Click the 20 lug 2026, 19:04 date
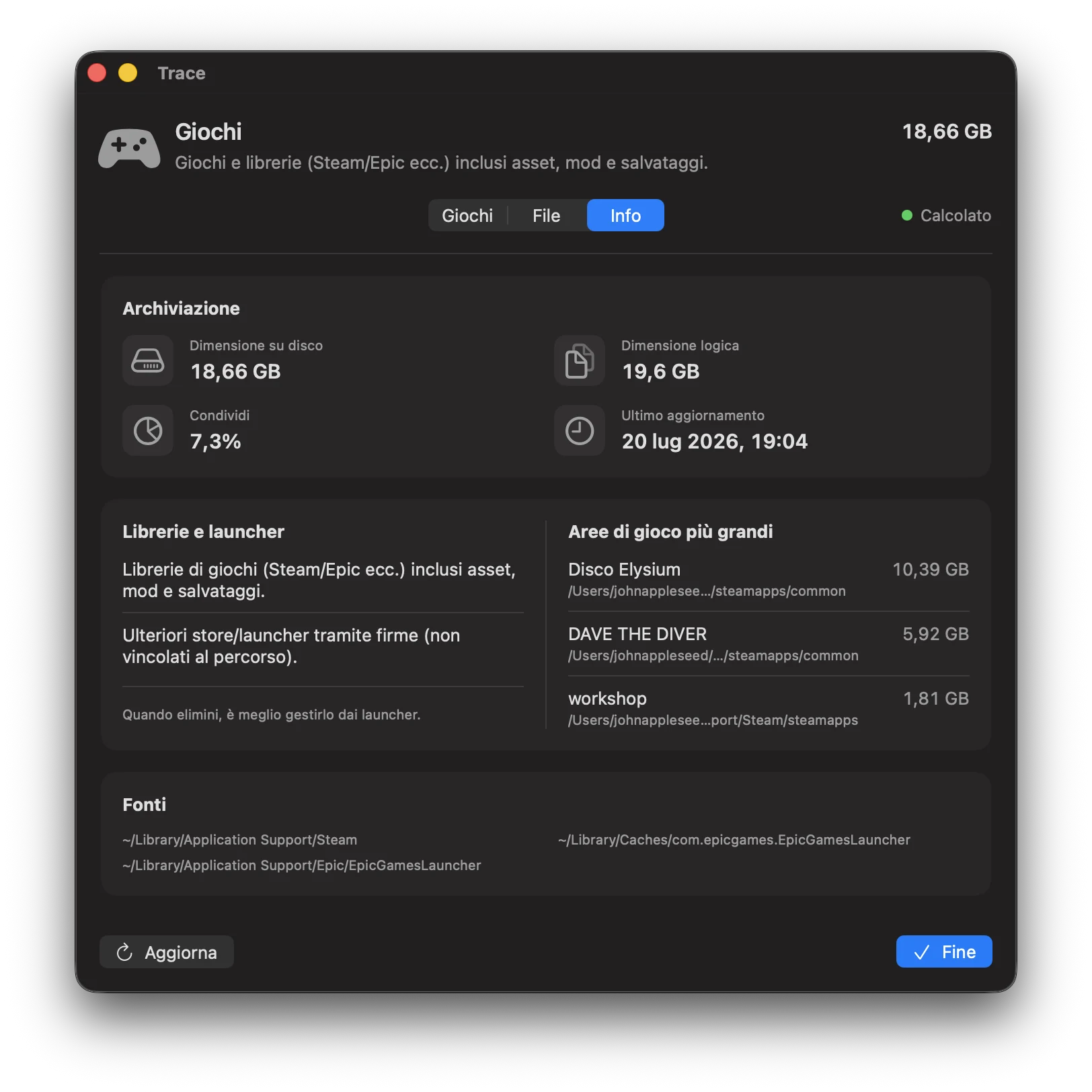The width and height of the screenshot is (1092, 1092). [715, 441]
